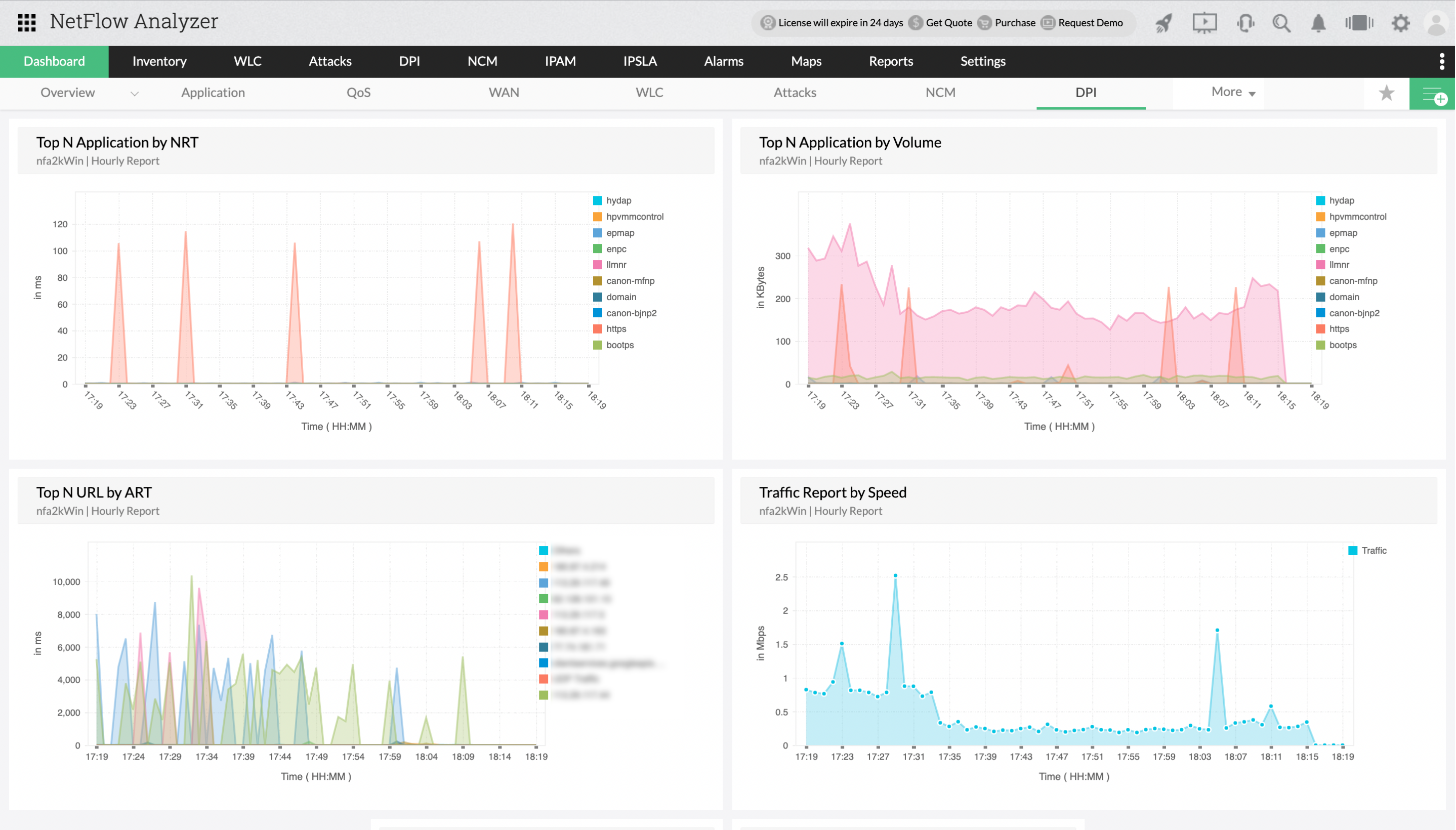Click the headset support icon
This screenshot has width=1456, height=830.
click(x=1245, y=23)
